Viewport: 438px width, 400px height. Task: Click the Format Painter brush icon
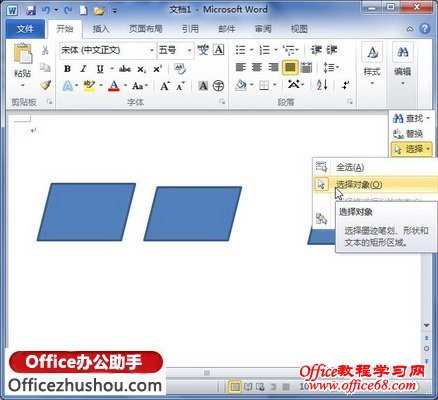[x=45, y=85]
